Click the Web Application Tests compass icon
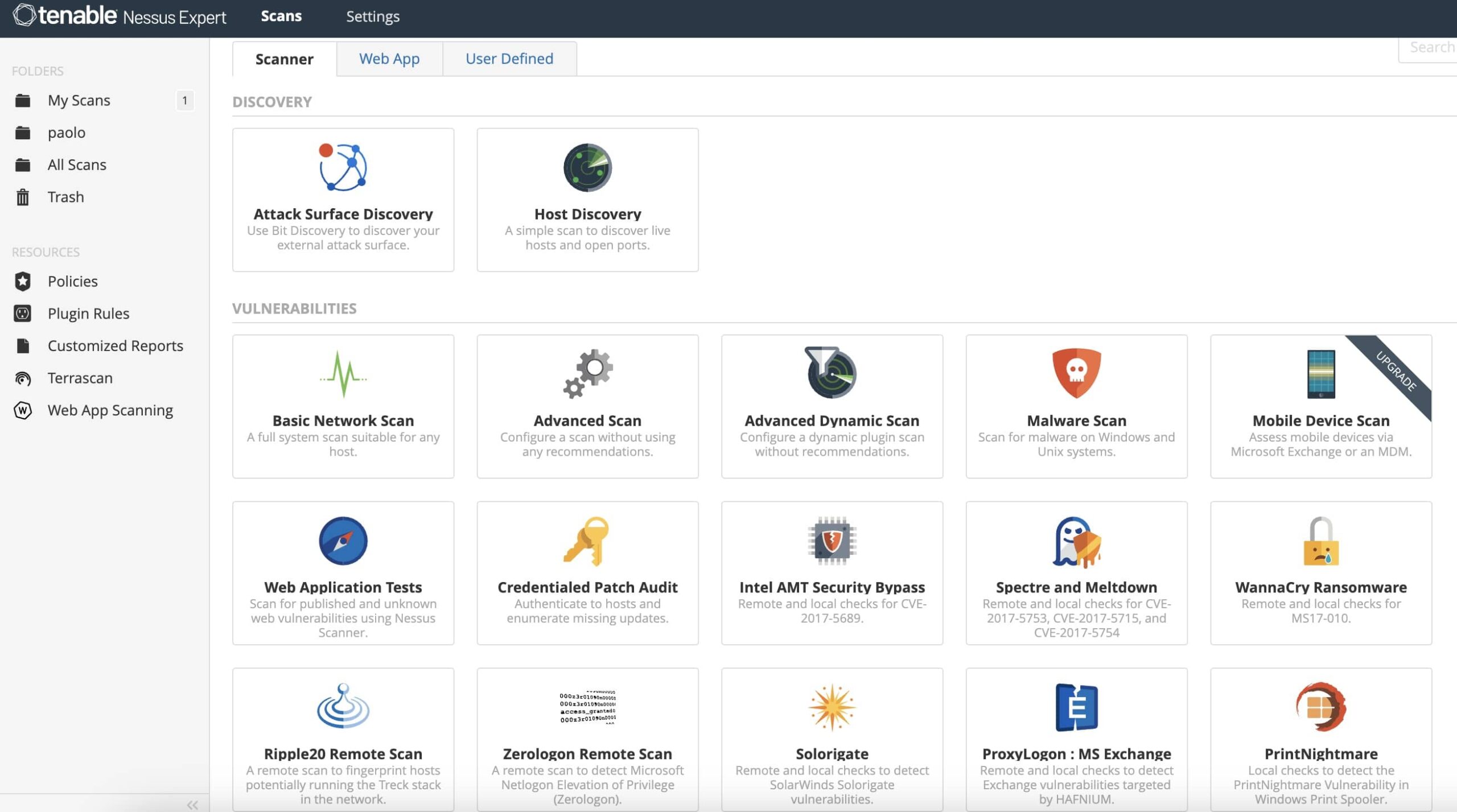1457x812 pixels. pos(343,541)
